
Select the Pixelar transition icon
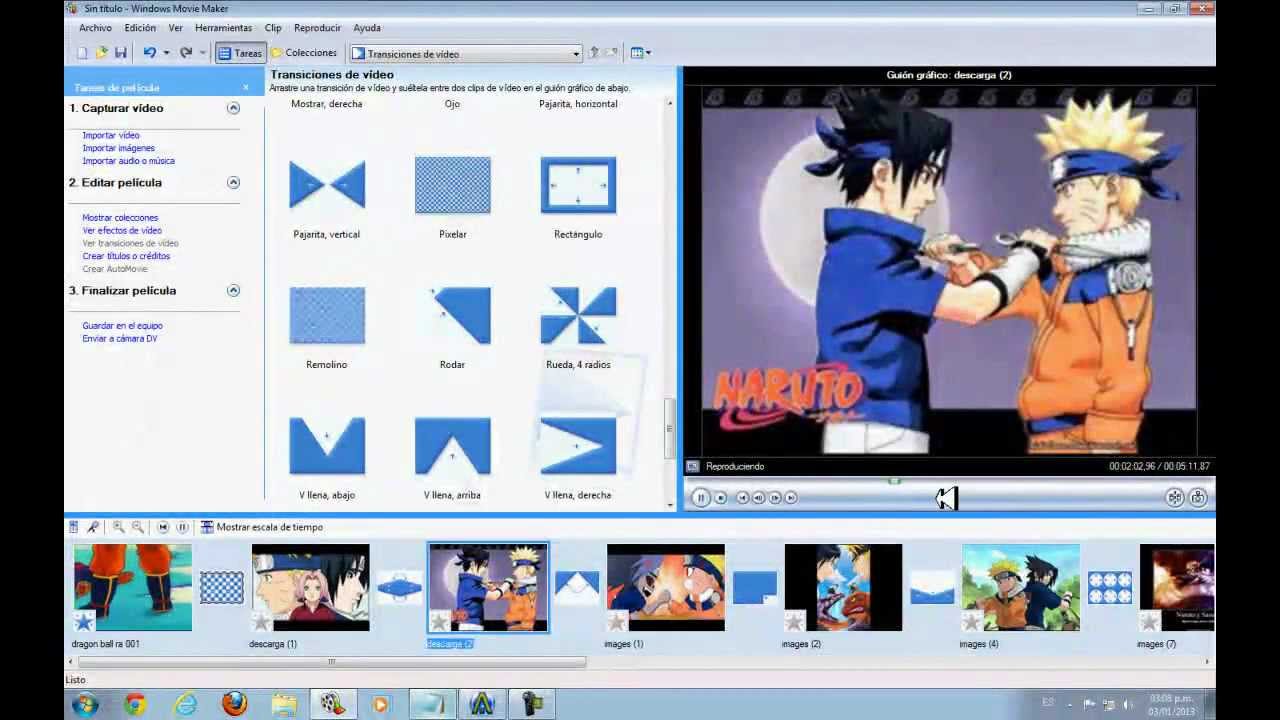(x=453, y=185)
